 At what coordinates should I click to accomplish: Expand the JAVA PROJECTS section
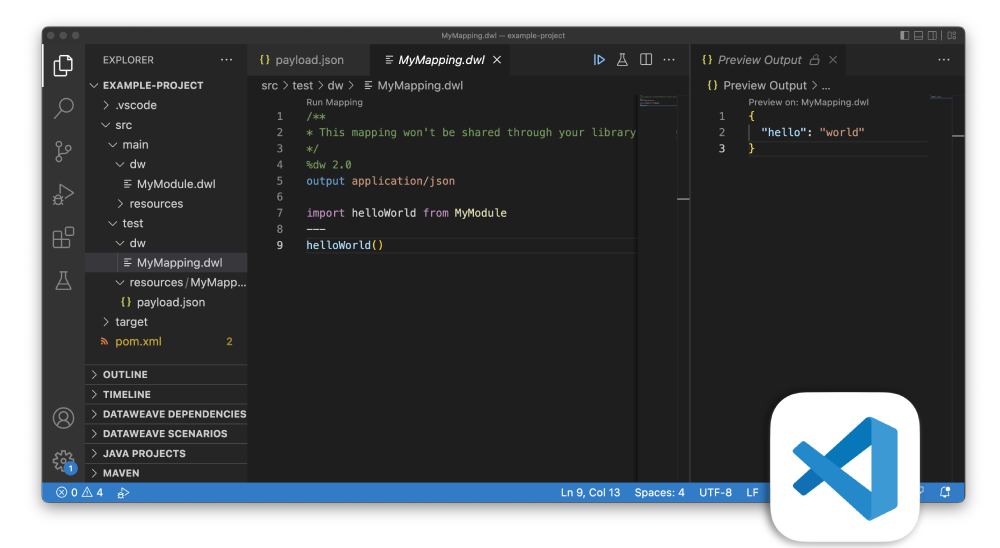click(x=166, y=454)
